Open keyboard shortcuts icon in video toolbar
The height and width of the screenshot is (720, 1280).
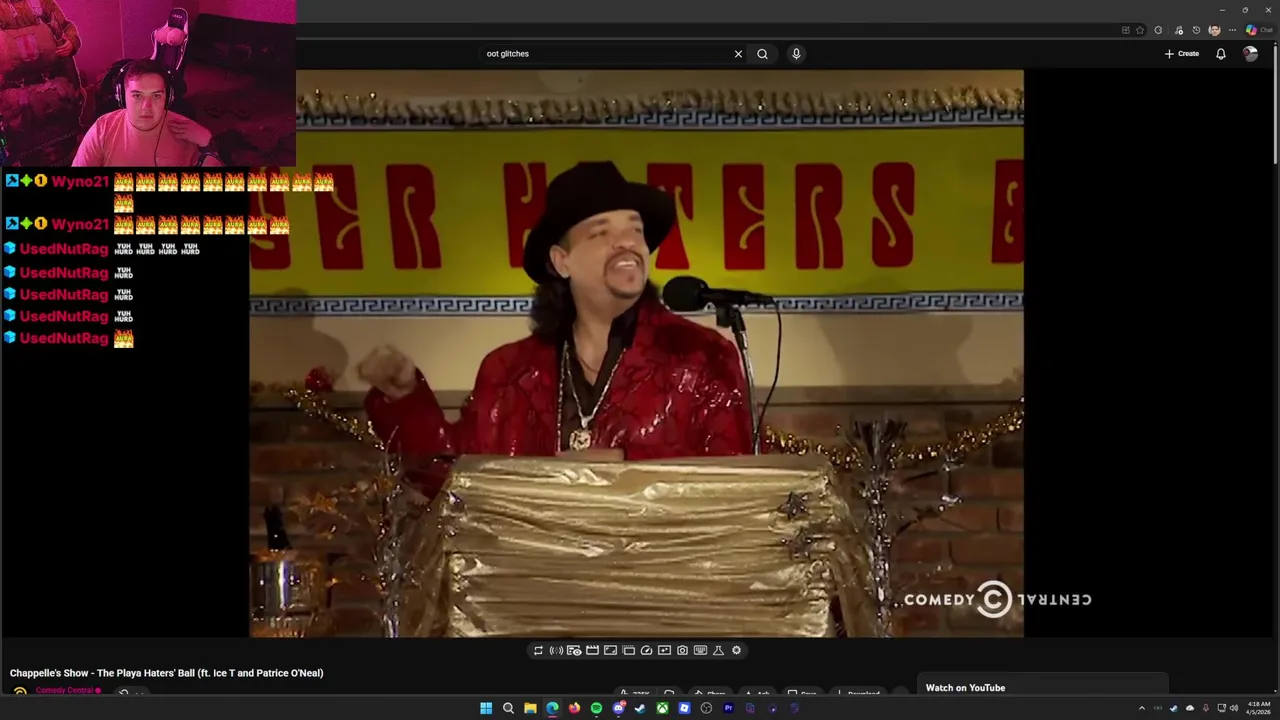(x=700, y=650)
